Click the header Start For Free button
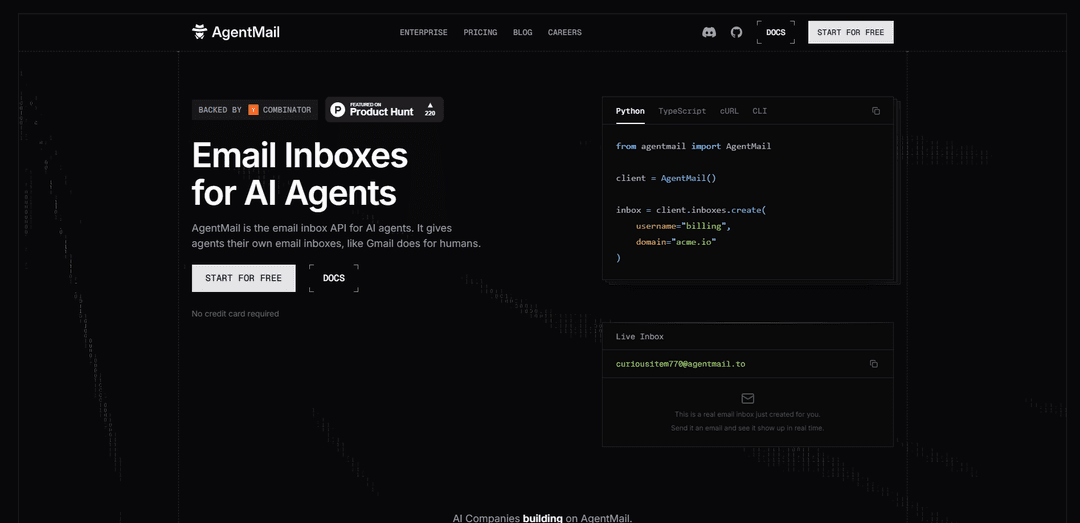 pyautogui.click(x=851, y=32)
